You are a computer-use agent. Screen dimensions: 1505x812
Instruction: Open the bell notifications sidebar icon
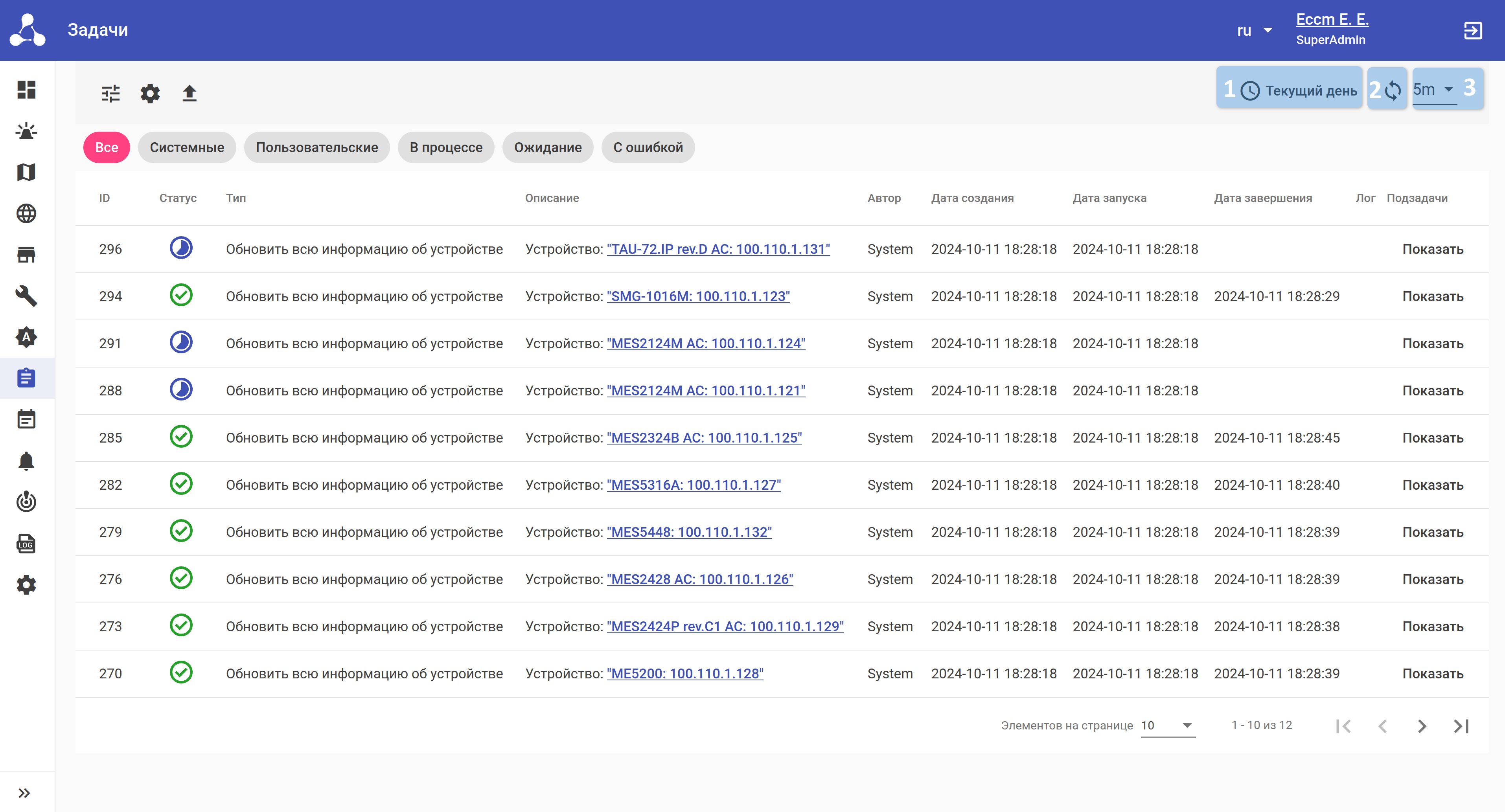coord(26,461)
